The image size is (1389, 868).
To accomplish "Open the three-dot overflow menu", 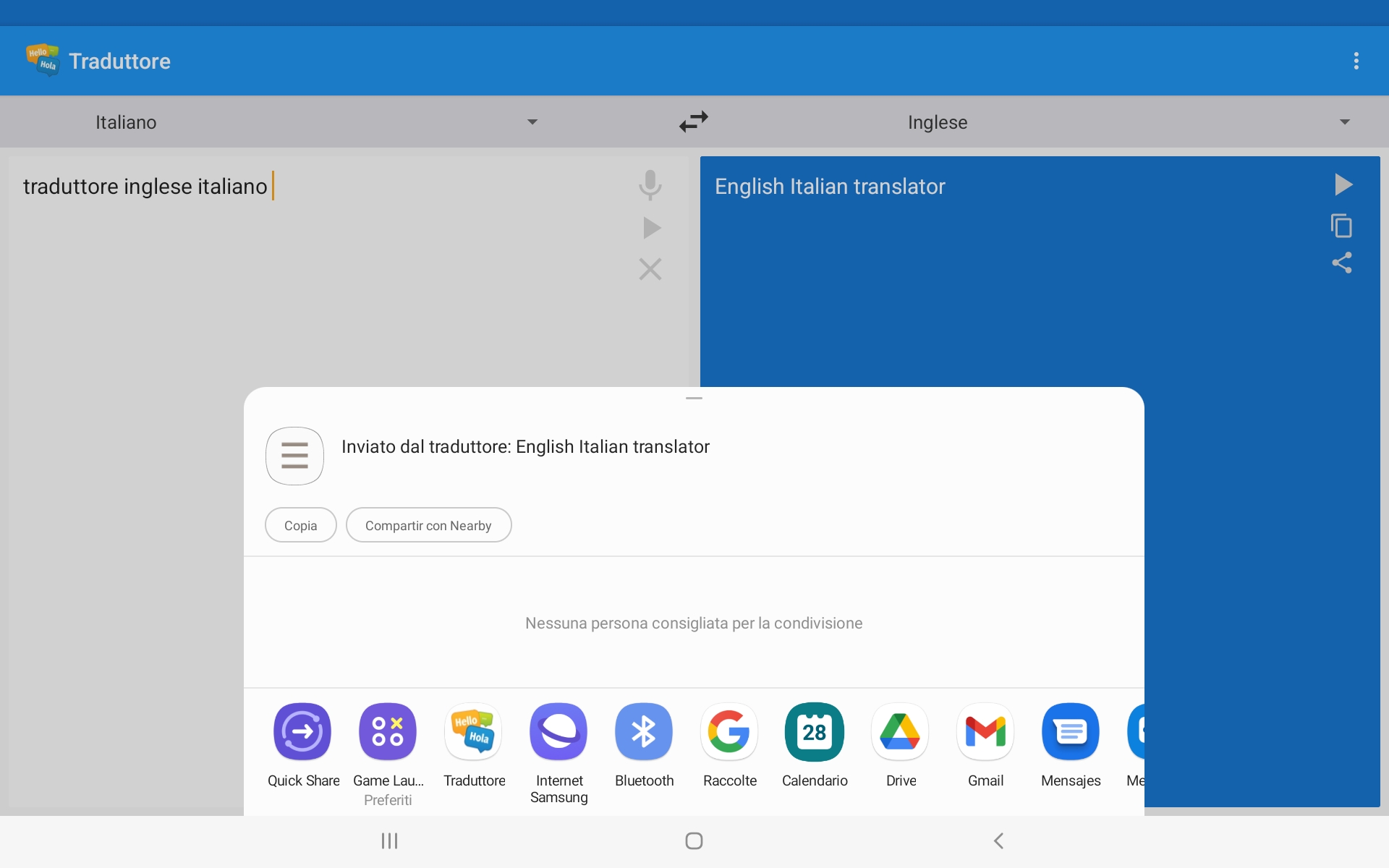I will 1356,61.
